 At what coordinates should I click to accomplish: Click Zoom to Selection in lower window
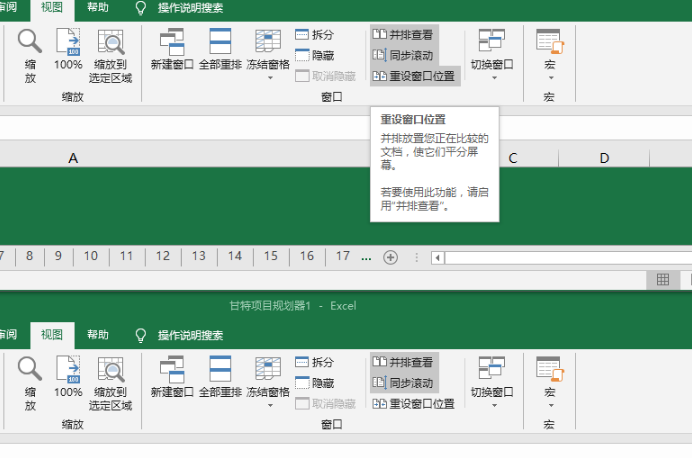pos(110,383)
